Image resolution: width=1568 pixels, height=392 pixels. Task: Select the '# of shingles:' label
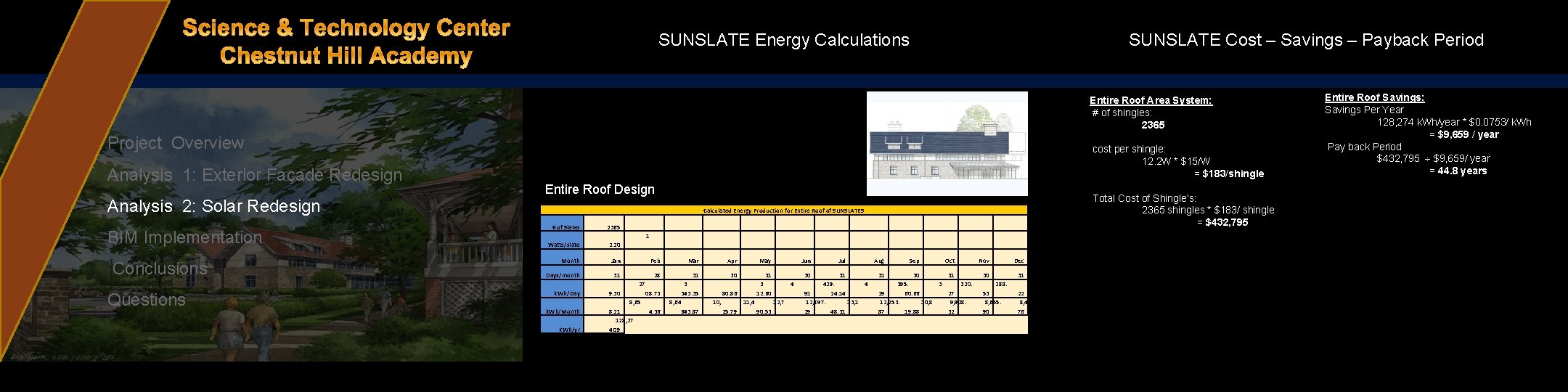pos(1122,113)
